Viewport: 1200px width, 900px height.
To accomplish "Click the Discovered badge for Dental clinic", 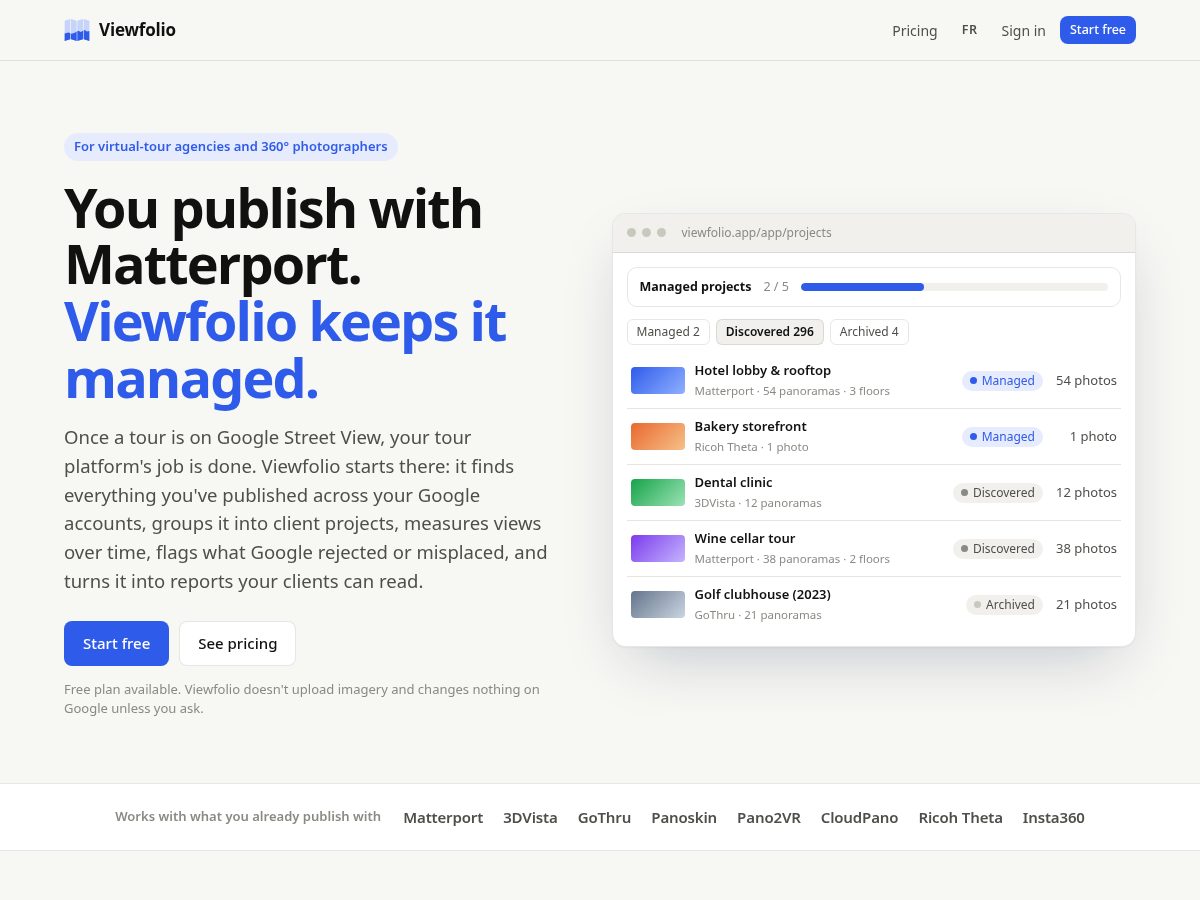I will [x=998, y=493].
